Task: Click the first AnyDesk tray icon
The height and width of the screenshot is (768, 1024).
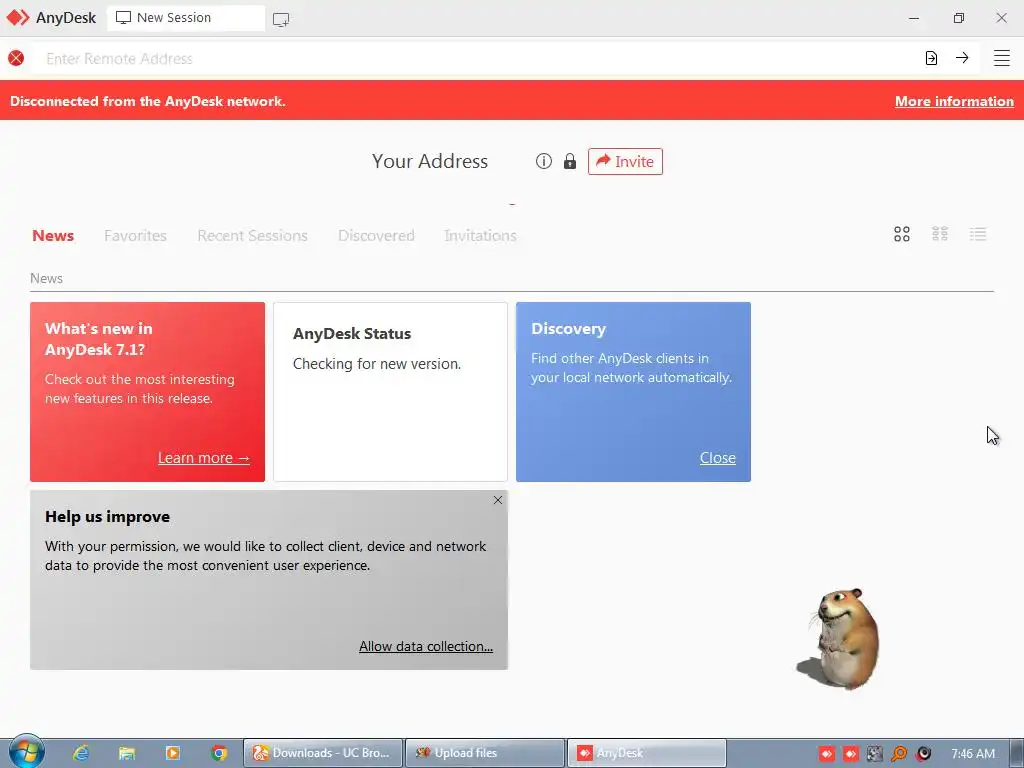Action: [827, 754]
